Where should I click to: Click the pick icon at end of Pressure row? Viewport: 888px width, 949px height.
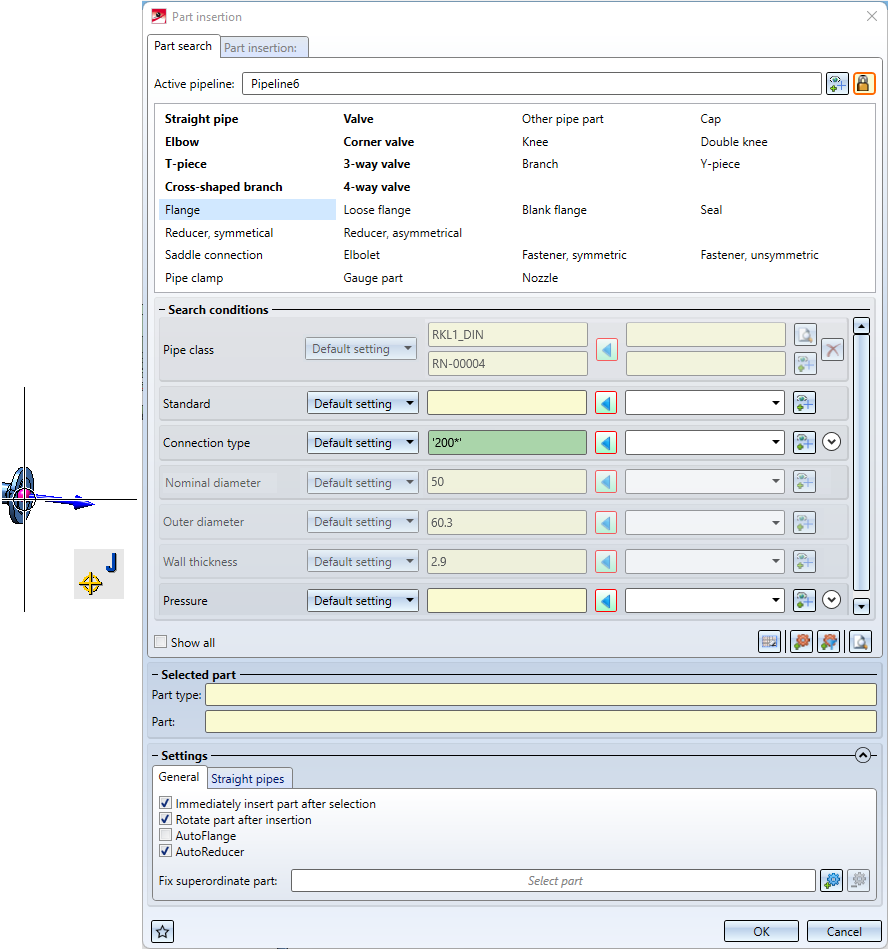[805, 601]
